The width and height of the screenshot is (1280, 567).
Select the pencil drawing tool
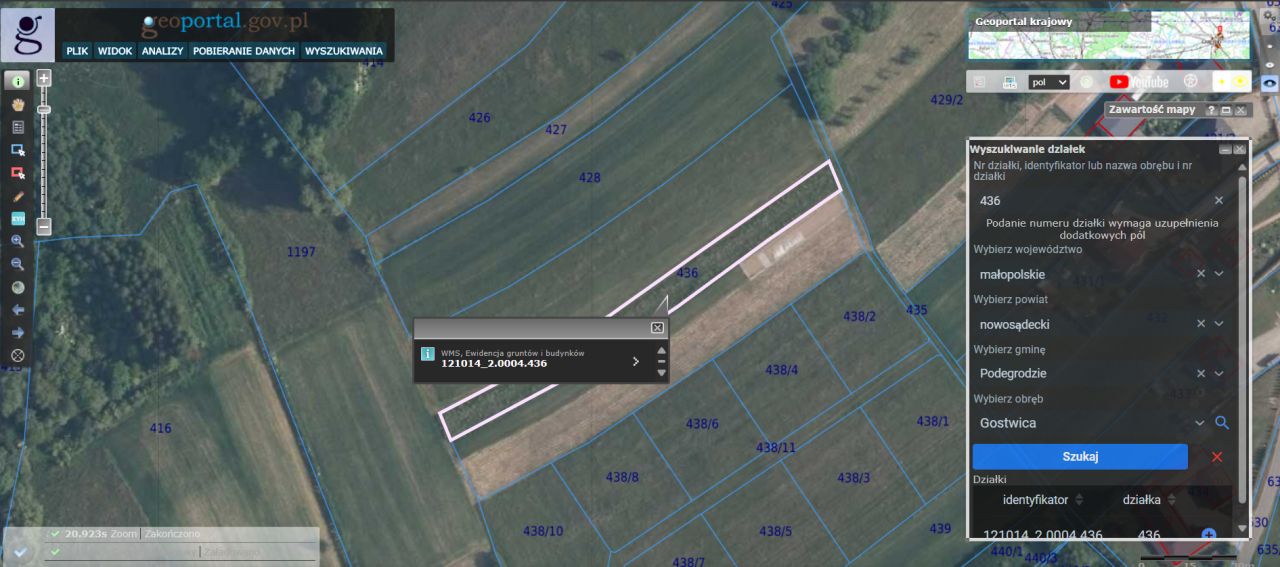pos(18,196)
